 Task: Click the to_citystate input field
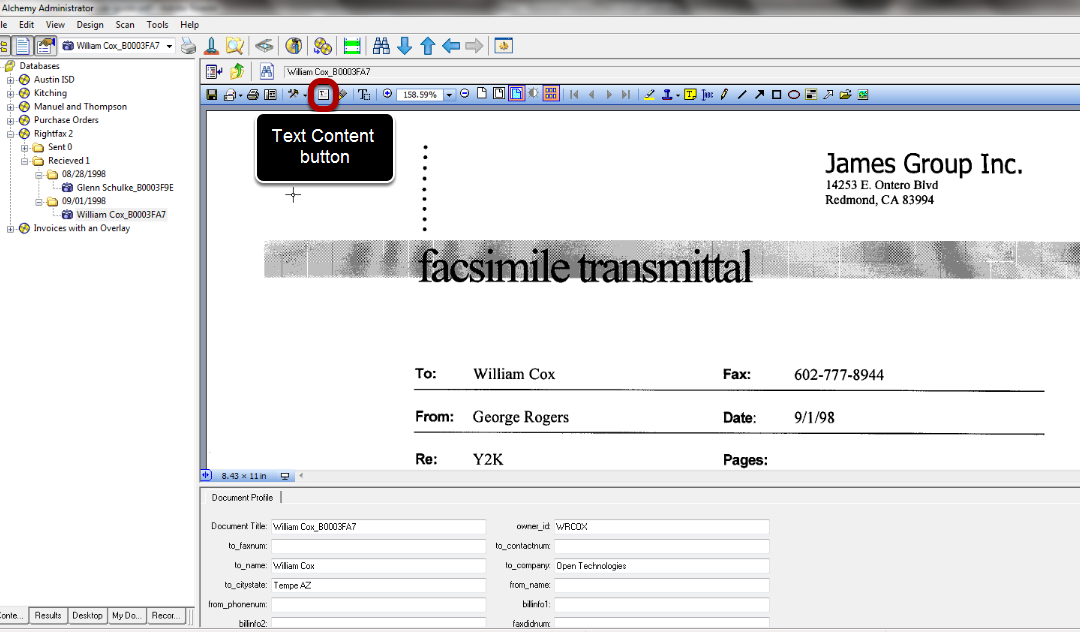[378, 585]
